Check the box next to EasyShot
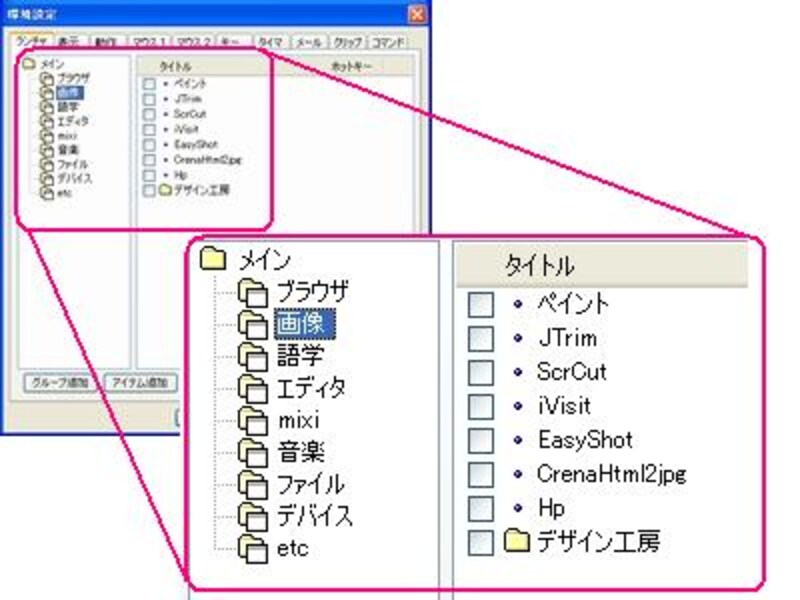This screenshot has height=600, width=800. tap(481, 440)
